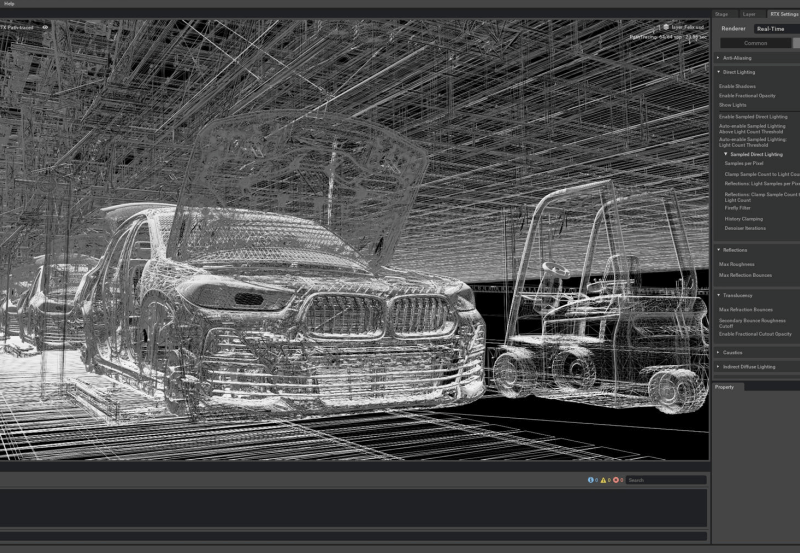Viewport: 800px width, 553px height.
Task: Click the red error filter icon in console
Action: (616, 480)
